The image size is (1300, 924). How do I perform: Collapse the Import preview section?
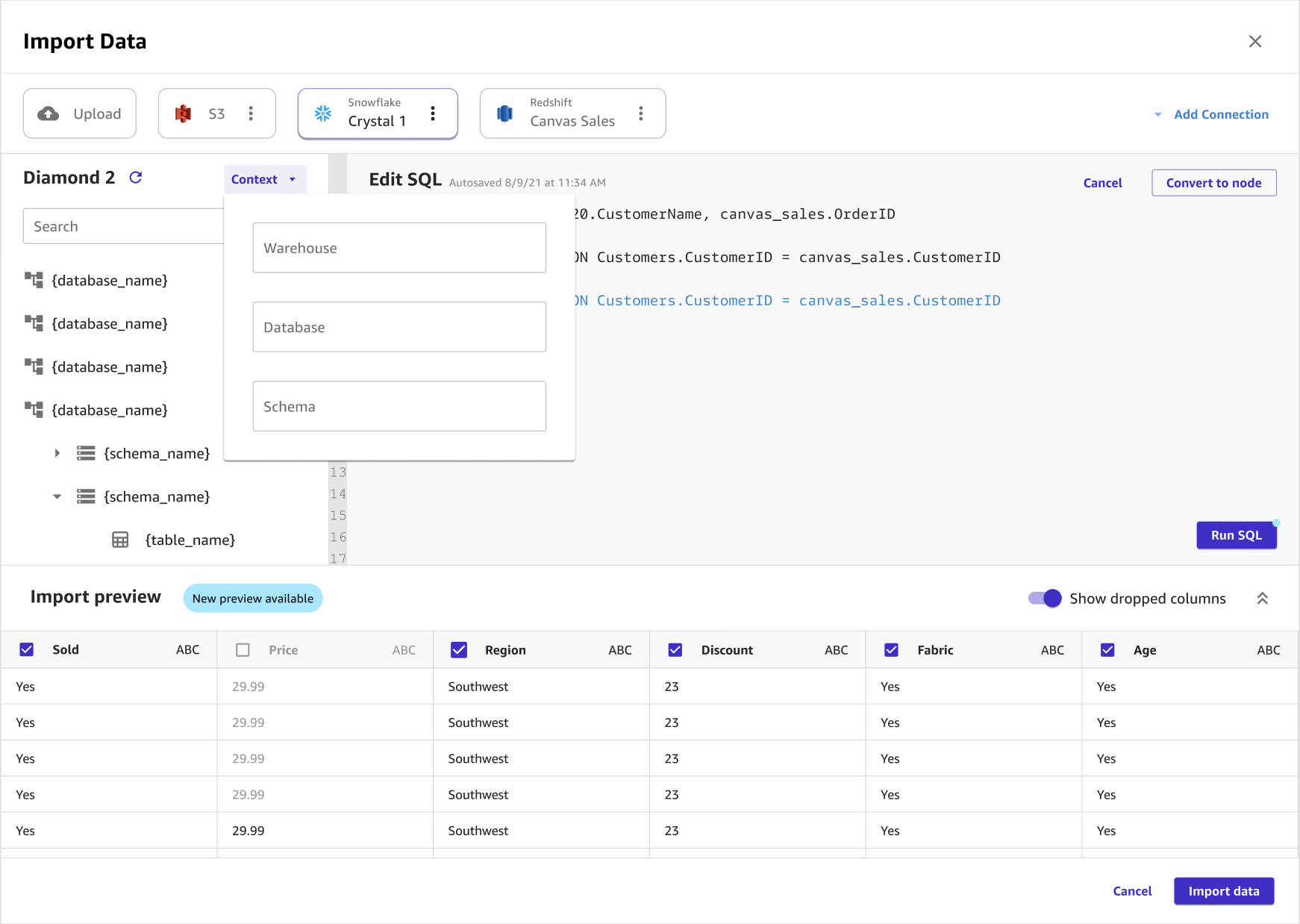click(x=1263, y=598)
